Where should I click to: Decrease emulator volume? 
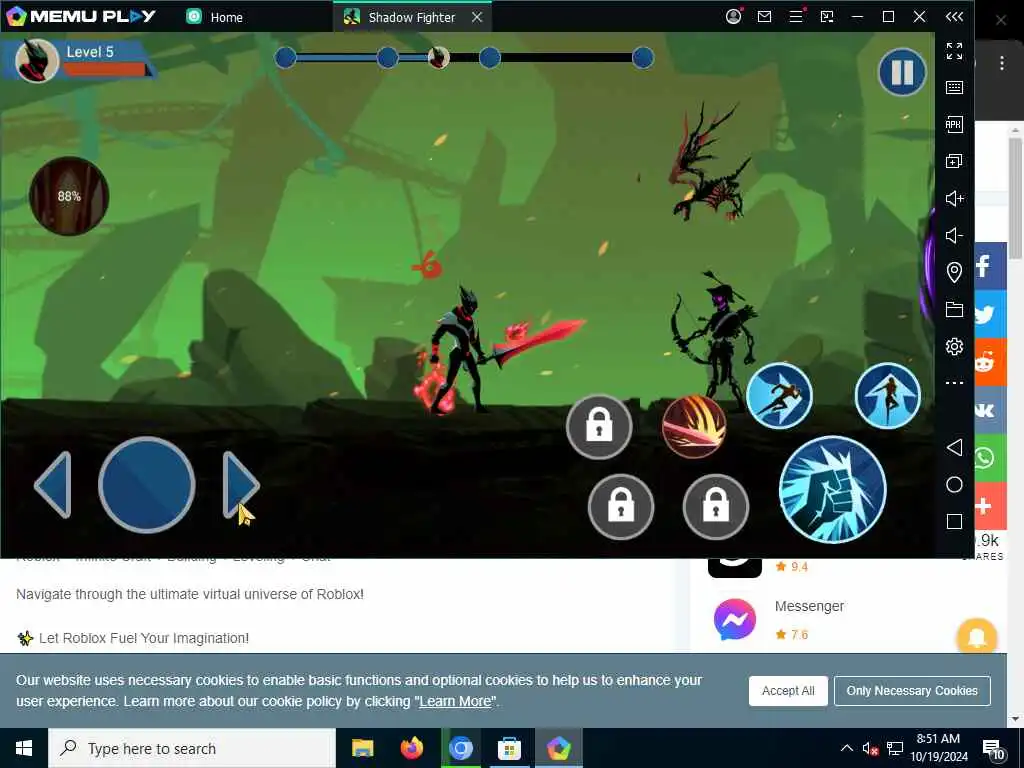click(954, 236)
